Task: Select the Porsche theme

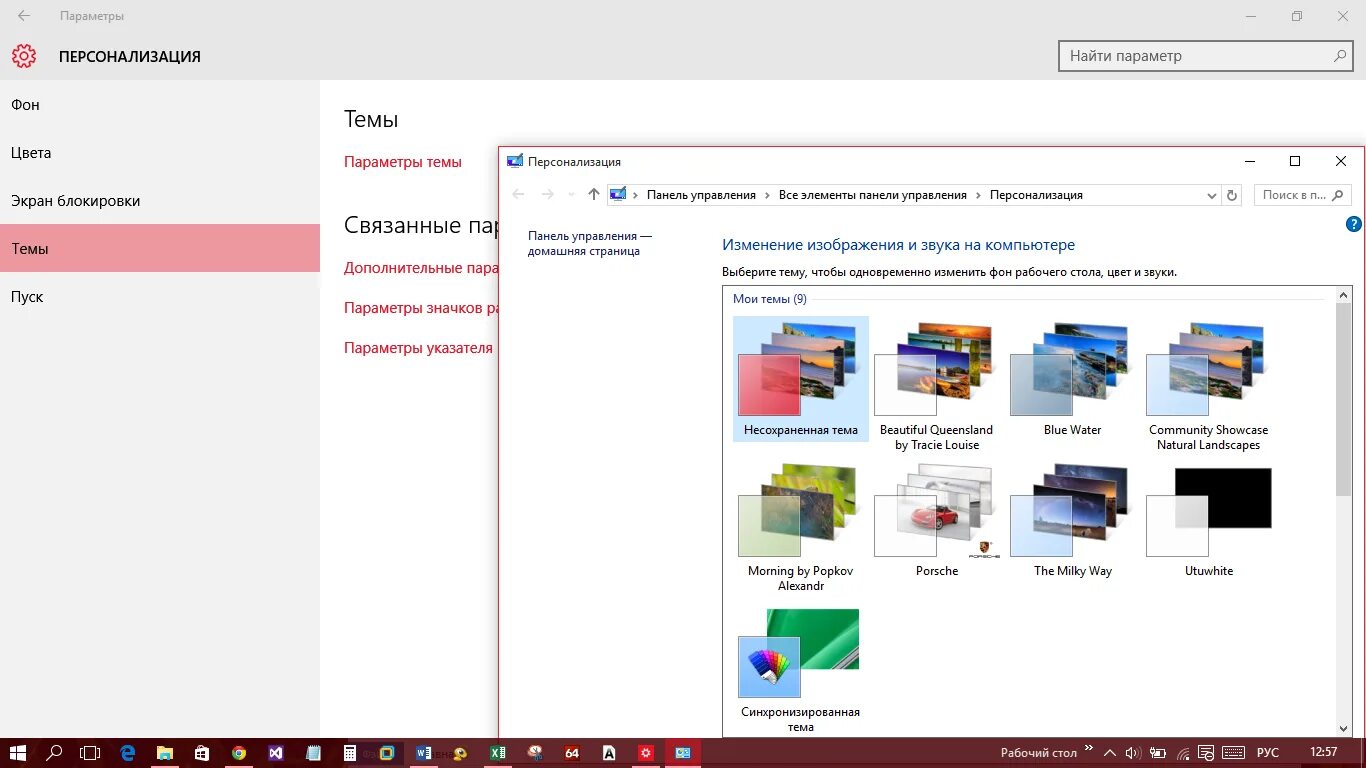Action: (937, 521)
